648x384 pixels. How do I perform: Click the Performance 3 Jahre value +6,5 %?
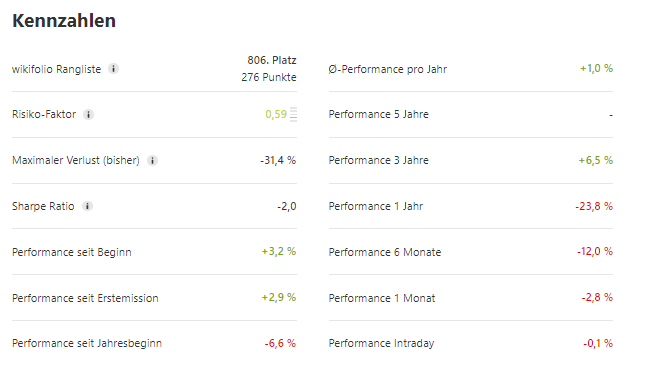pos(596,160)
